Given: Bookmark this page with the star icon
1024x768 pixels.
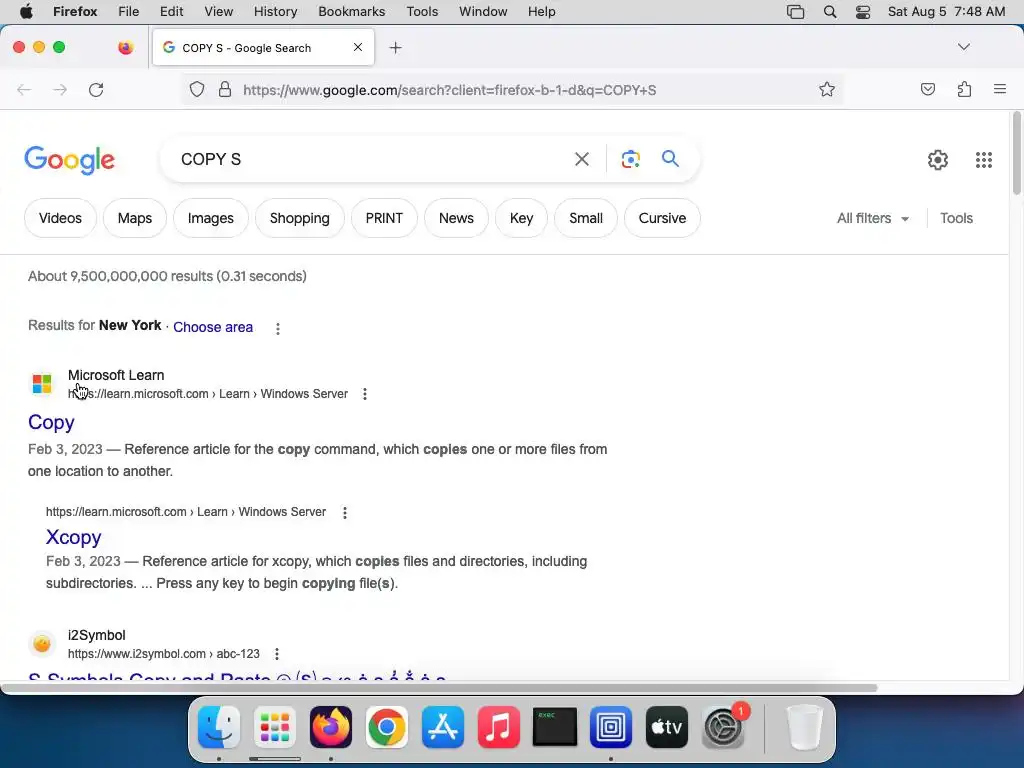Looking at the screenshot, I should [827, 89].
